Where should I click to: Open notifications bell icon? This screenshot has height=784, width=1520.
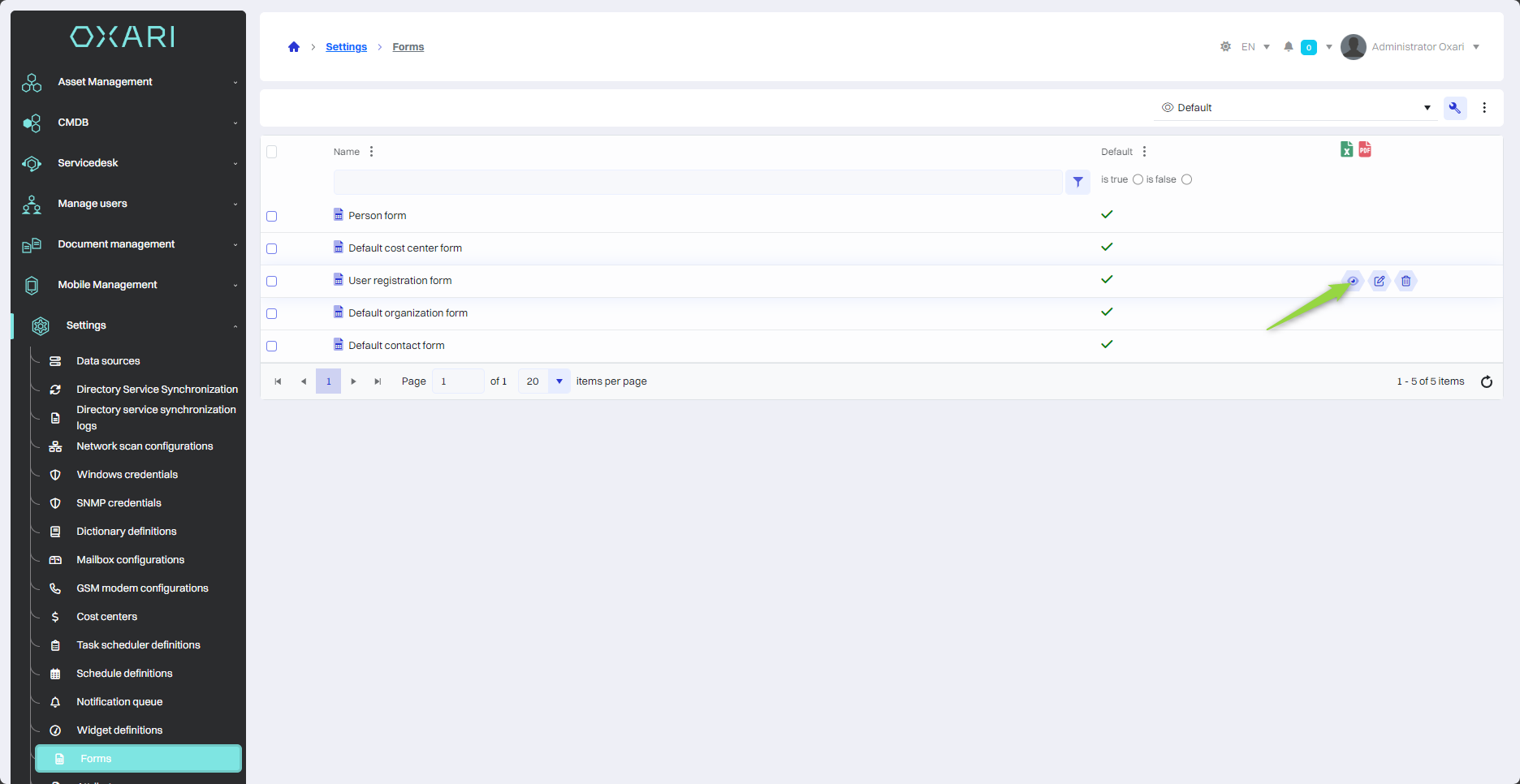1289,47
